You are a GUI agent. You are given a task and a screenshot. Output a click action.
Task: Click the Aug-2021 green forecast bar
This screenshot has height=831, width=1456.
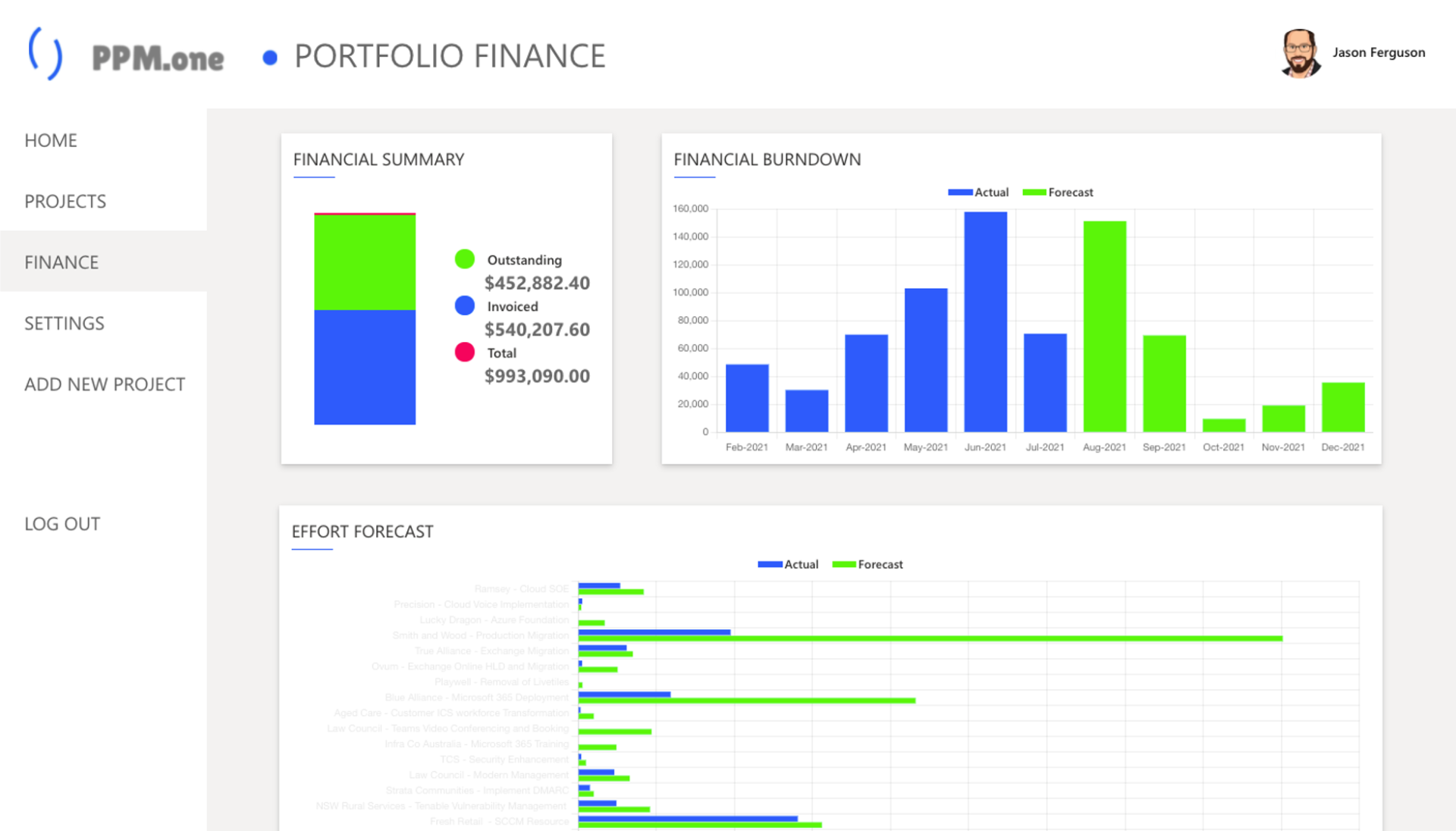coord(1104,326)
